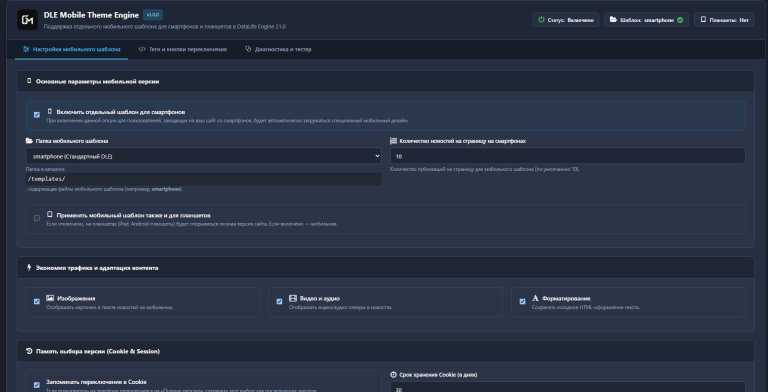Viewport: 768px width, 392px height.
Task: Click history icon in Cookie & Session header
Action: 29,351
